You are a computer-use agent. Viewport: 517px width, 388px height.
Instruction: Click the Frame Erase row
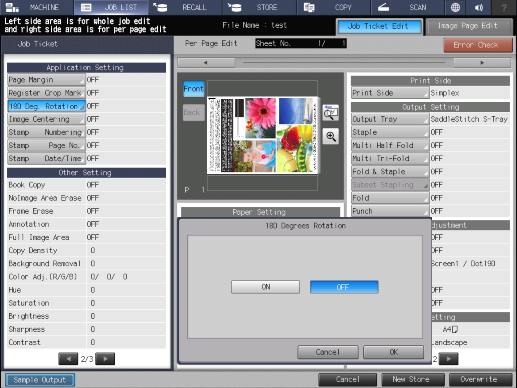coord(86,211)
